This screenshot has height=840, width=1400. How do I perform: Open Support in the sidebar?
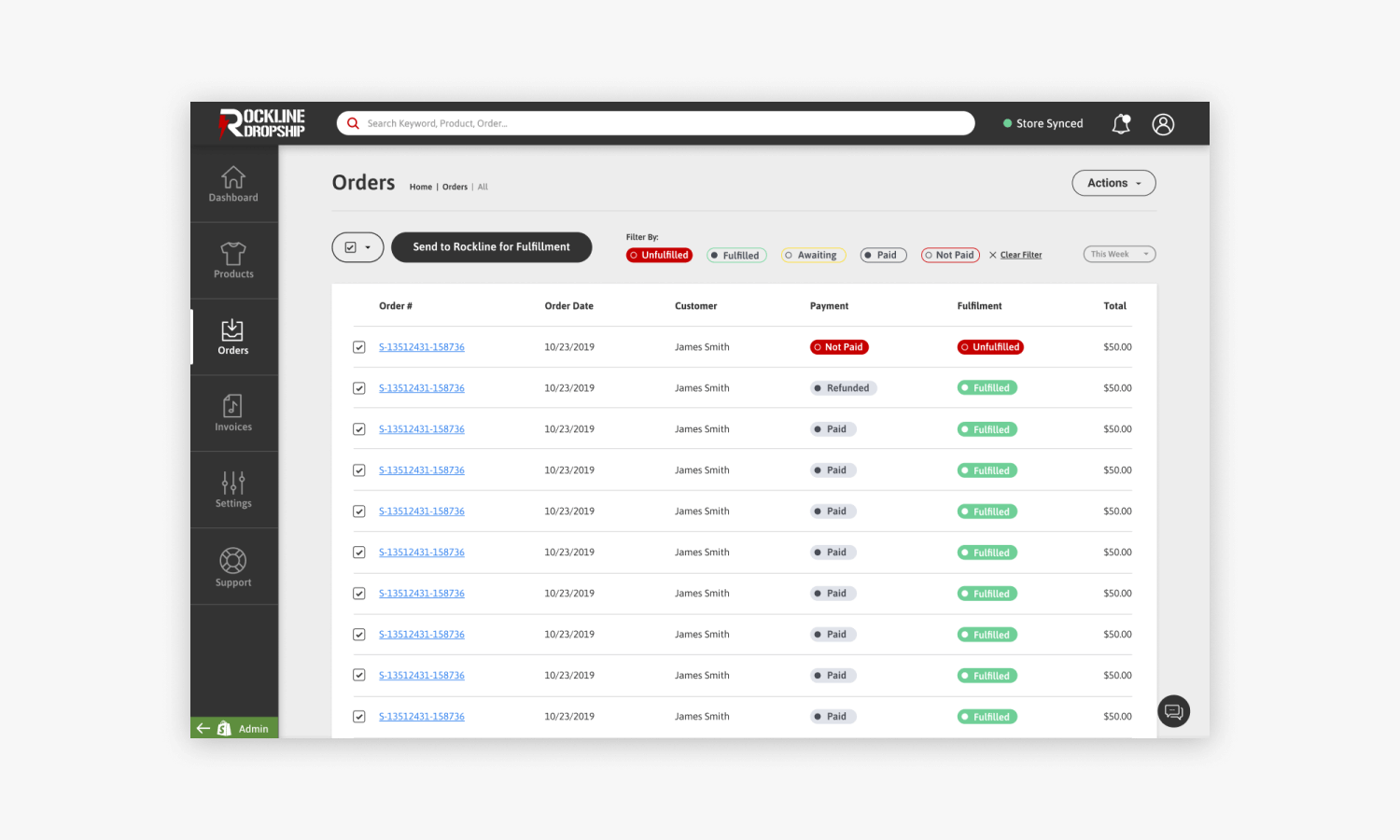[x=233, y=567]
